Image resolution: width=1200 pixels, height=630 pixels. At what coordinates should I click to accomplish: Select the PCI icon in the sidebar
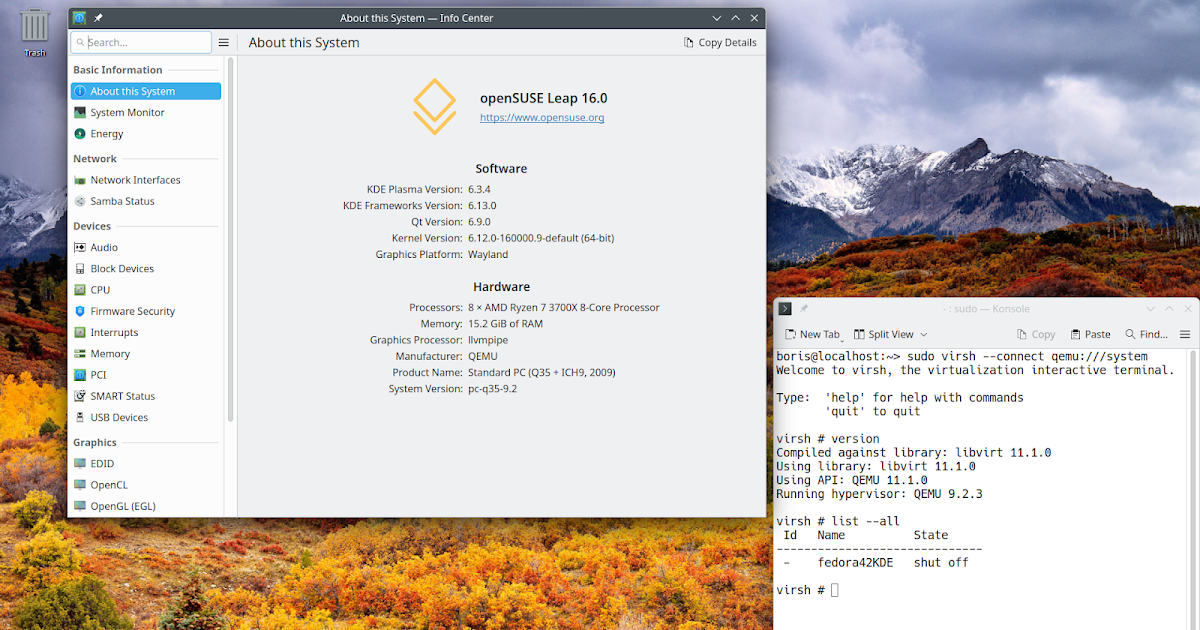coord(81,375)
